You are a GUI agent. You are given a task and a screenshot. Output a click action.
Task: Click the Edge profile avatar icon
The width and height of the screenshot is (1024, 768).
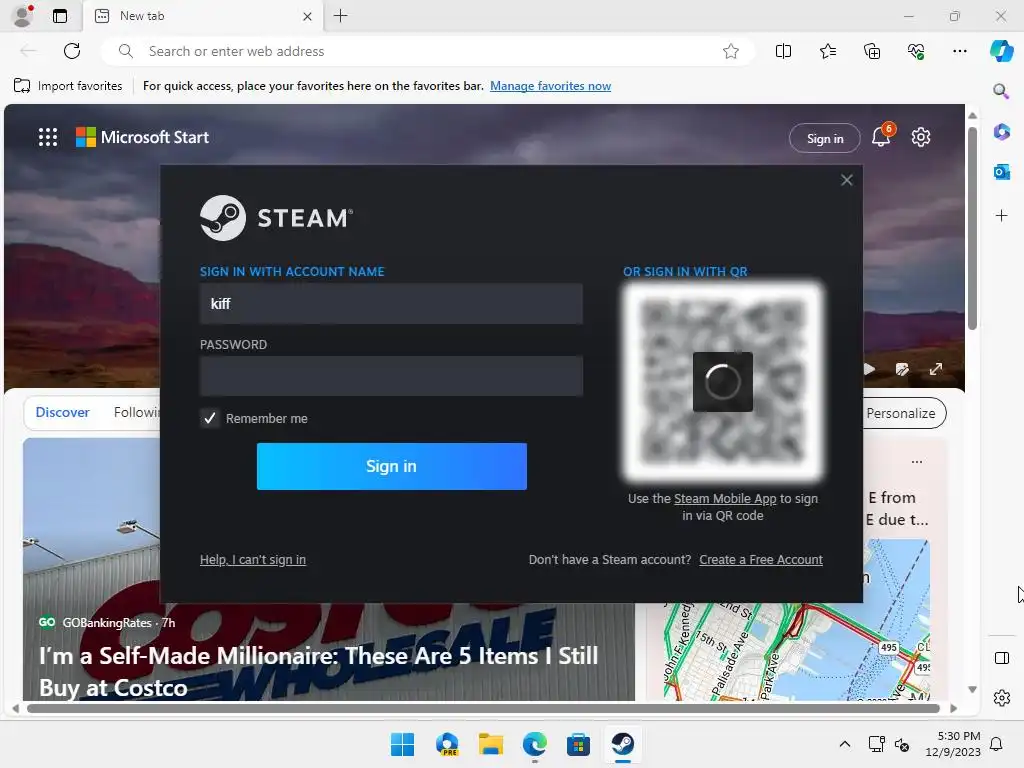(x=23, y=16)
